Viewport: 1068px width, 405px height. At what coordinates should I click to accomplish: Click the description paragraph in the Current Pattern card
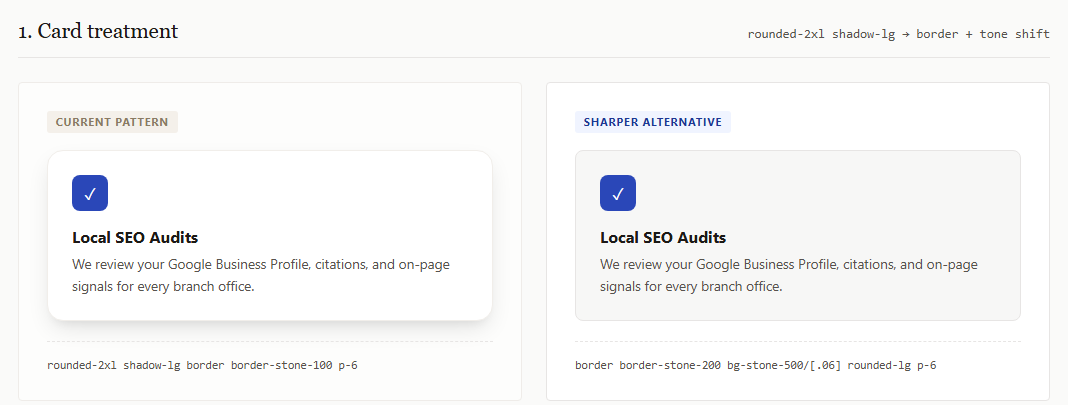(x=261, y=275)
